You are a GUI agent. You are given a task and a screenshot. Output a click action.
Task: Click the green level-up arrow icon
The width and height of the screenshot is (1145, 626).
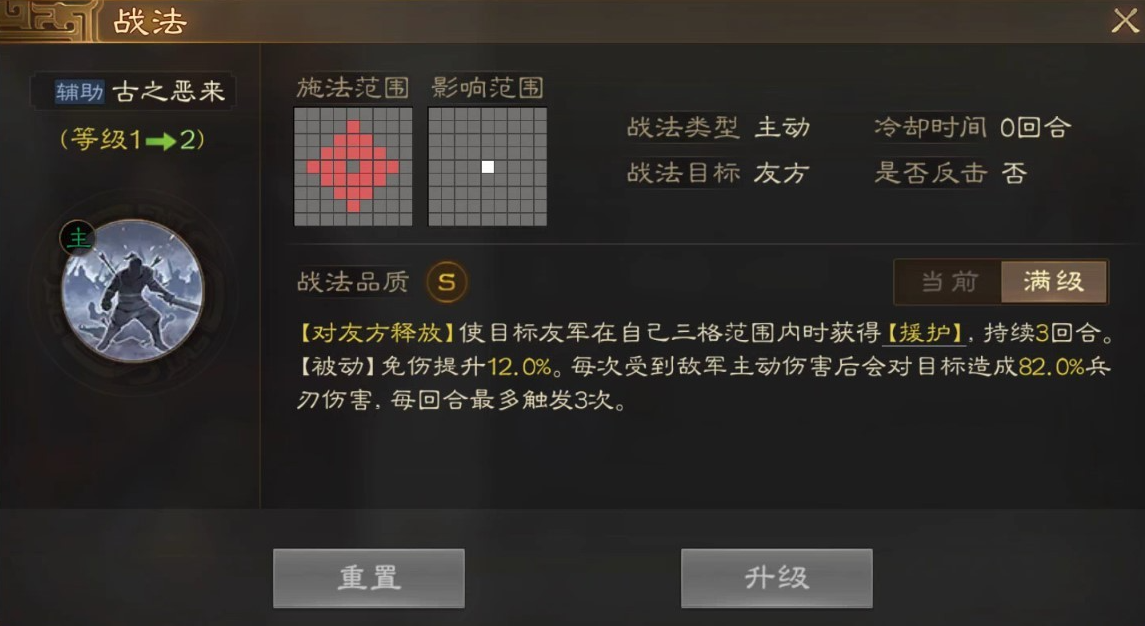161,140
